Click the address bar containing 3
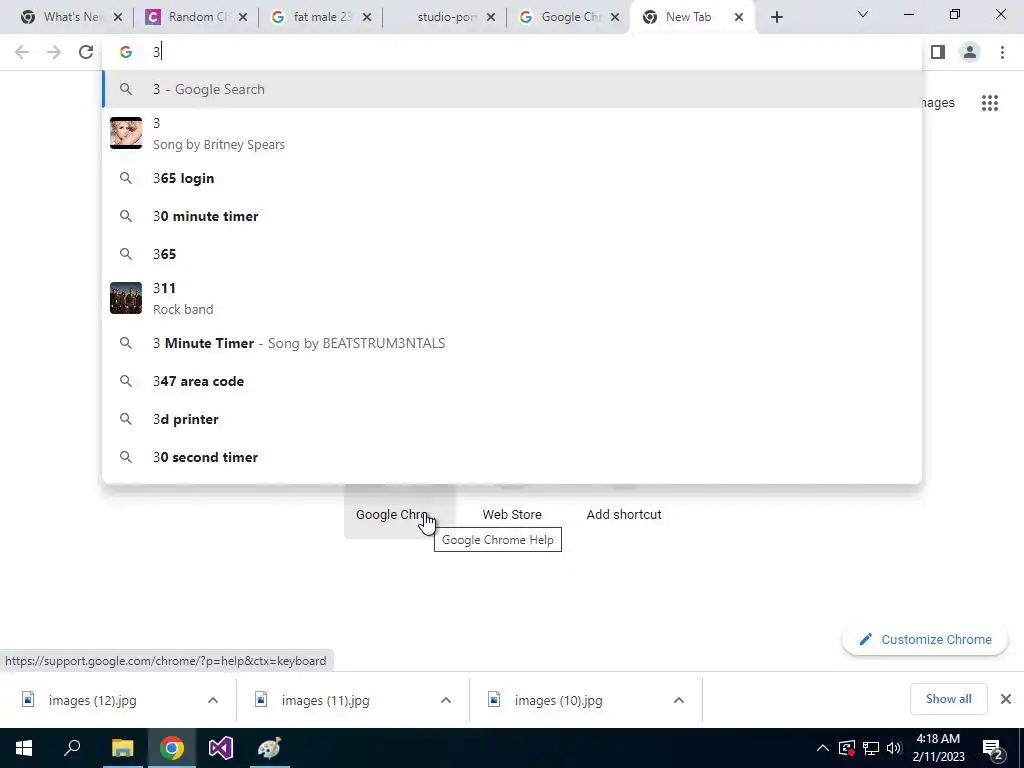Screen dimensions: 1024x768 coord(512,52)
